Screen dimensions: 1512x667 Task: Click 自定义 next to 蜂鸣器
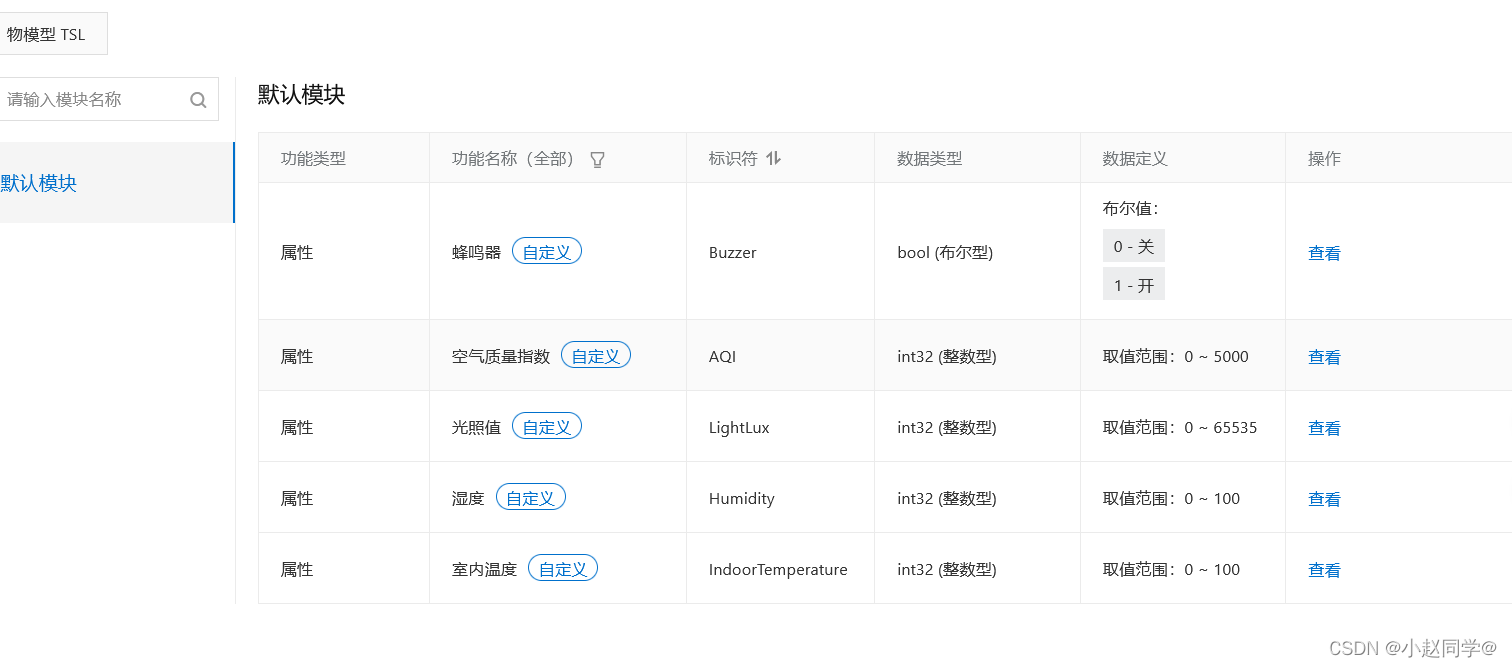(x=546, y=251)
